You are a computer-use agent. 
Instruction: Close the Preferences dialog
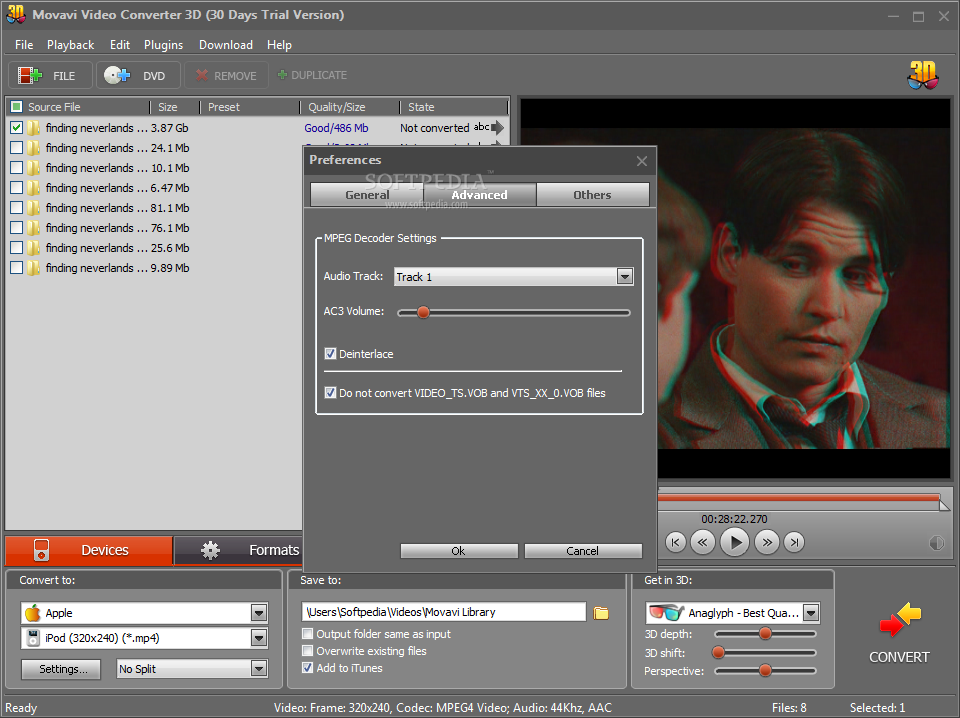coord(642,161)
